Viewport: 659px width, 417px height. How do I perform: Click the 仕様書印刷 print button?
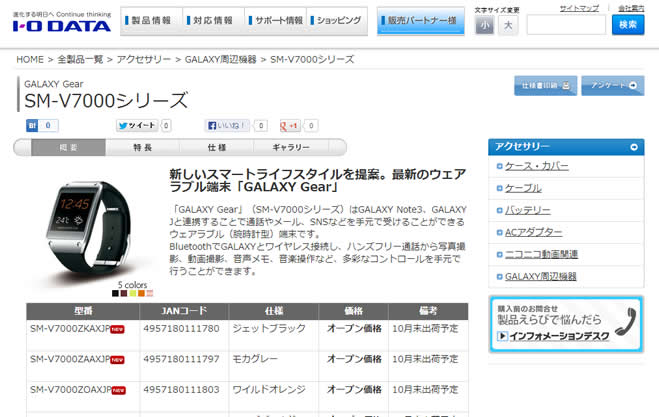(546, 86)
